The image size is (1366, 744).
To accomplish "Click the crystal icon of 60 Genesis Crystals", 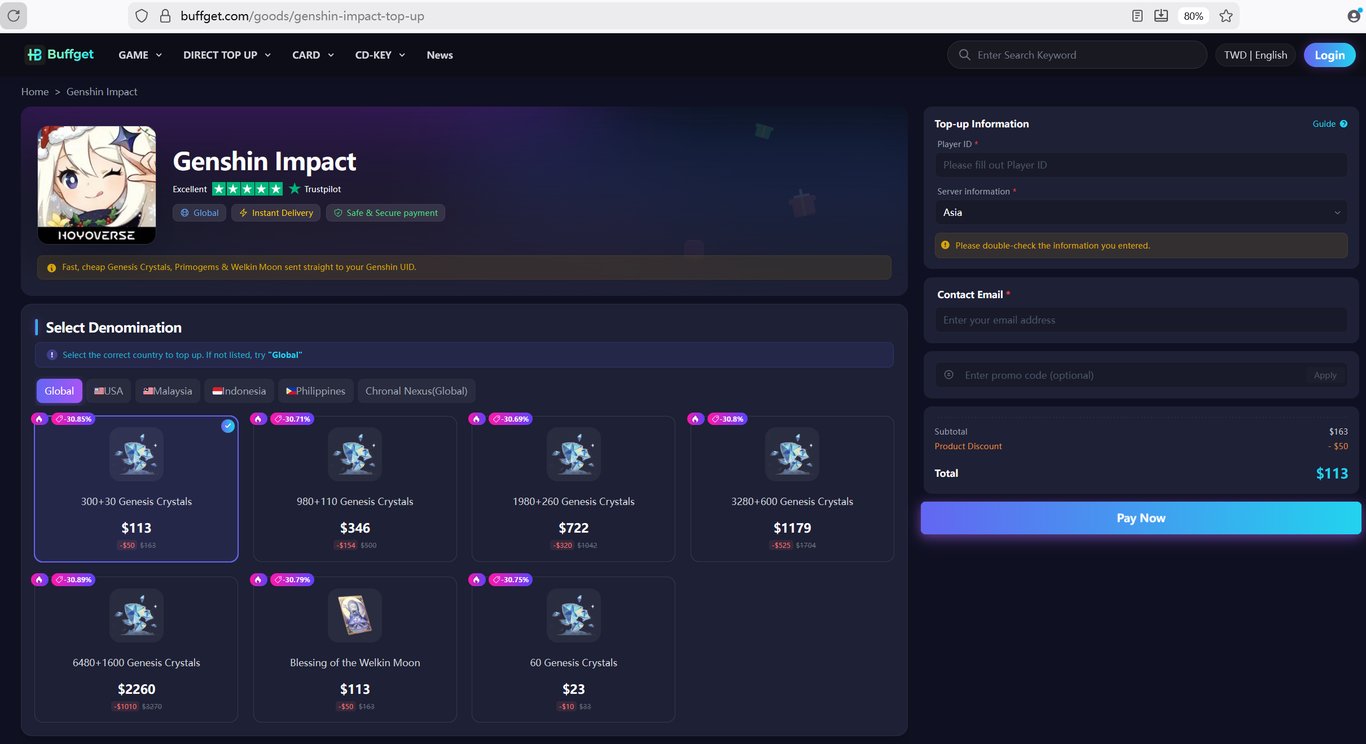I will pyautogui.click(x=574, y=615).
